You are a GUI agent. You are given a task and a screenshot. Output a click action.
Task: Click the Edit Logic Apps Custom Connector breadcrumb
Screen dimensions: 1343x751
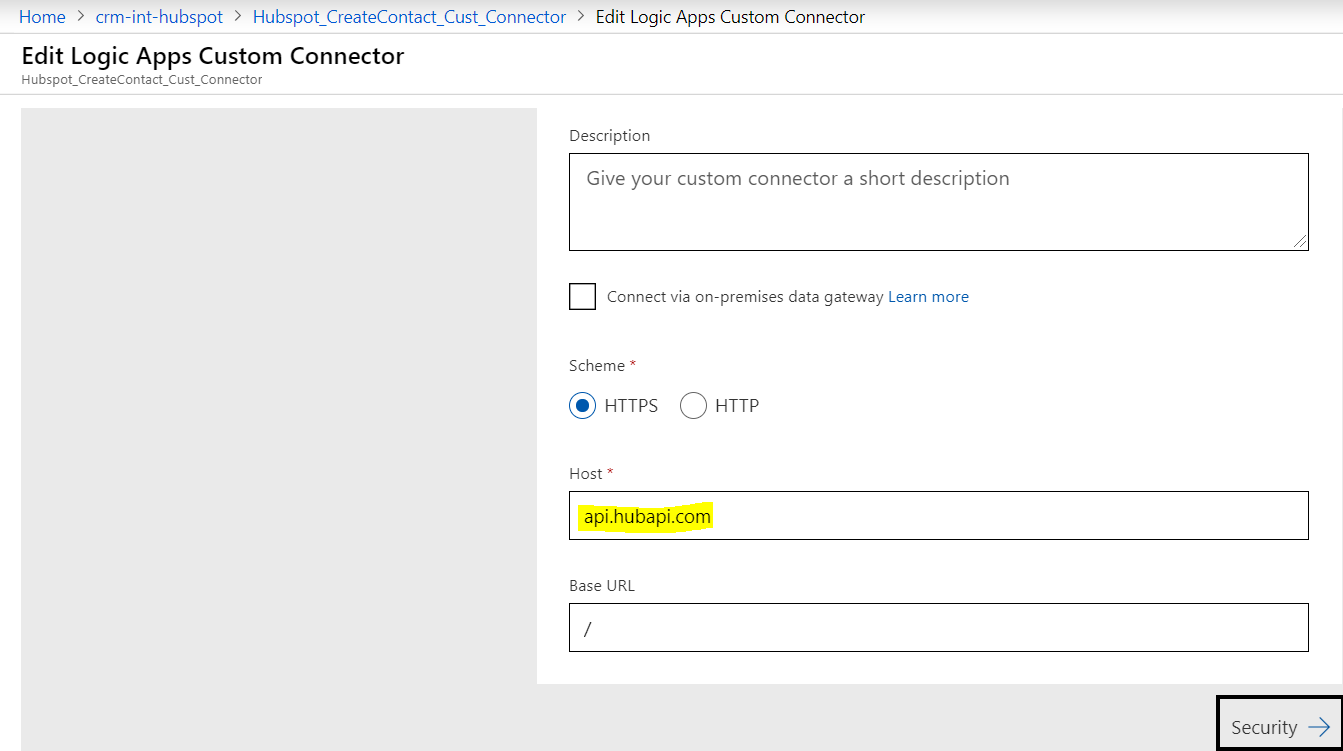[x=730, y=16]
